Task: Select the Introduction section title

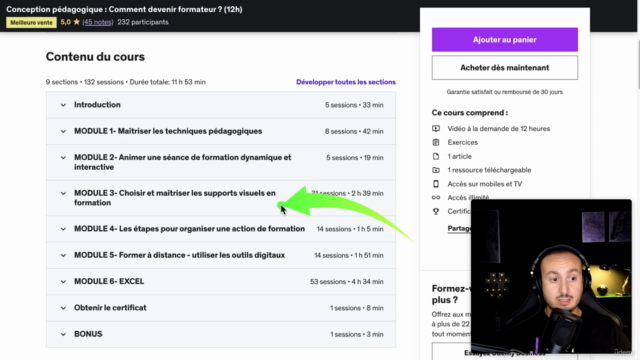Action: pyautogui.click(x=97, y=105)
